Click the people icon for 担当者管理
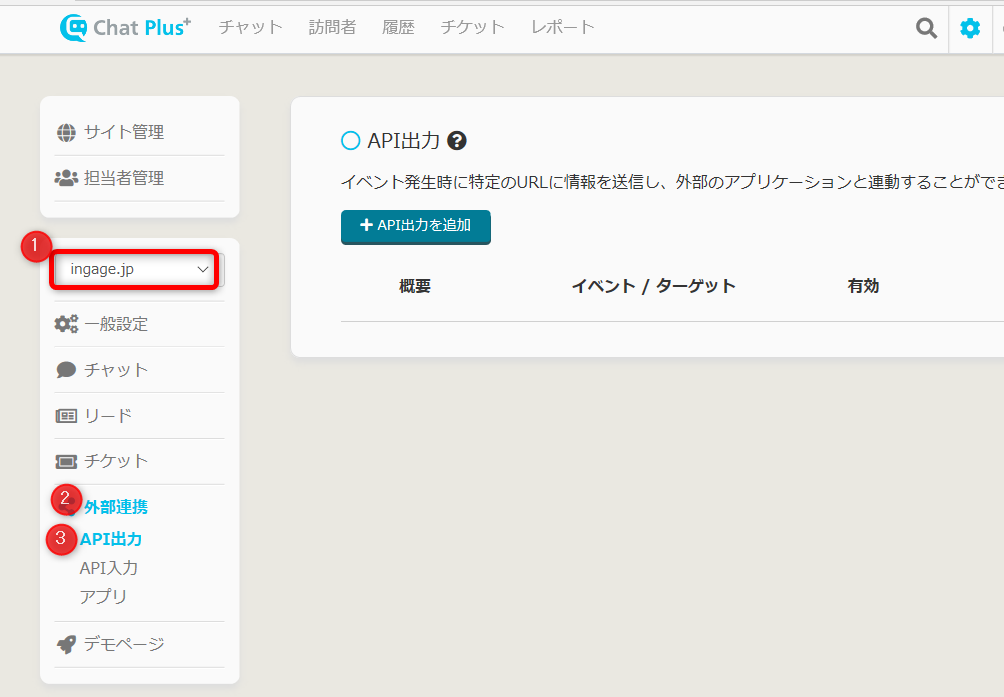This screenshot has width=1004, height=697. coord(66,178)
